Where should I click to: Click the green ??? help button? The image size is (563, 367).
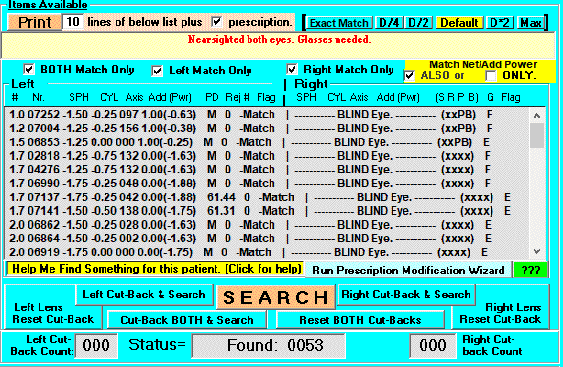531,270
